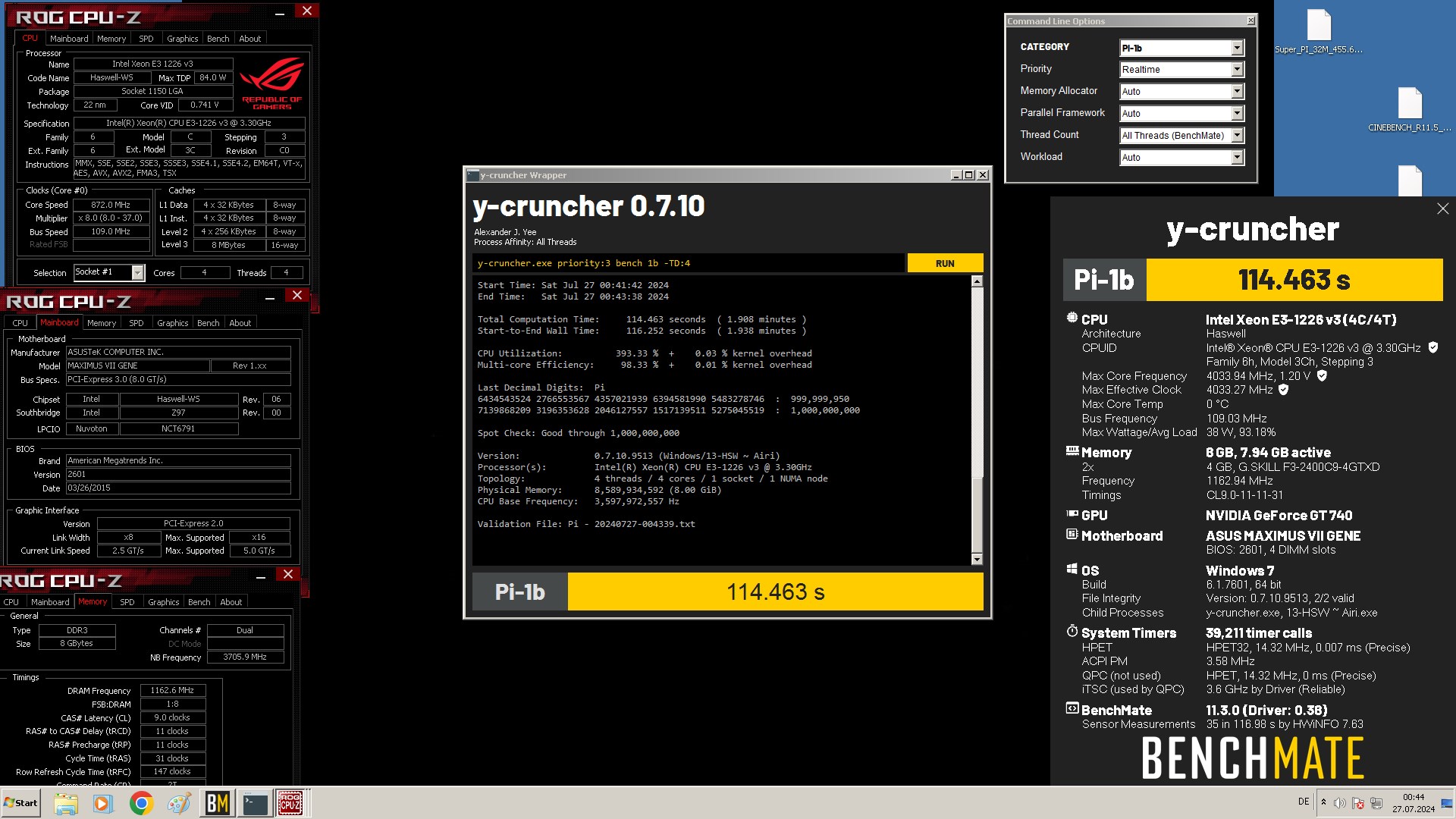Open Windows Explorer from the taskbar
1456x819 pixels.
[66, 803]
